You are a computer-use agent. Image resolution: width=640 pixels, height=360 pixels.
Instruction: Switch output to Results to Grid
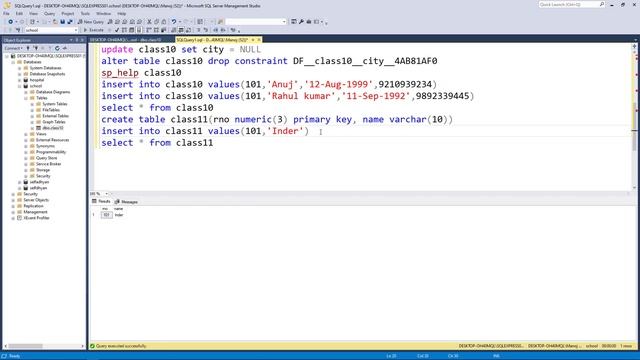[181, 30]
